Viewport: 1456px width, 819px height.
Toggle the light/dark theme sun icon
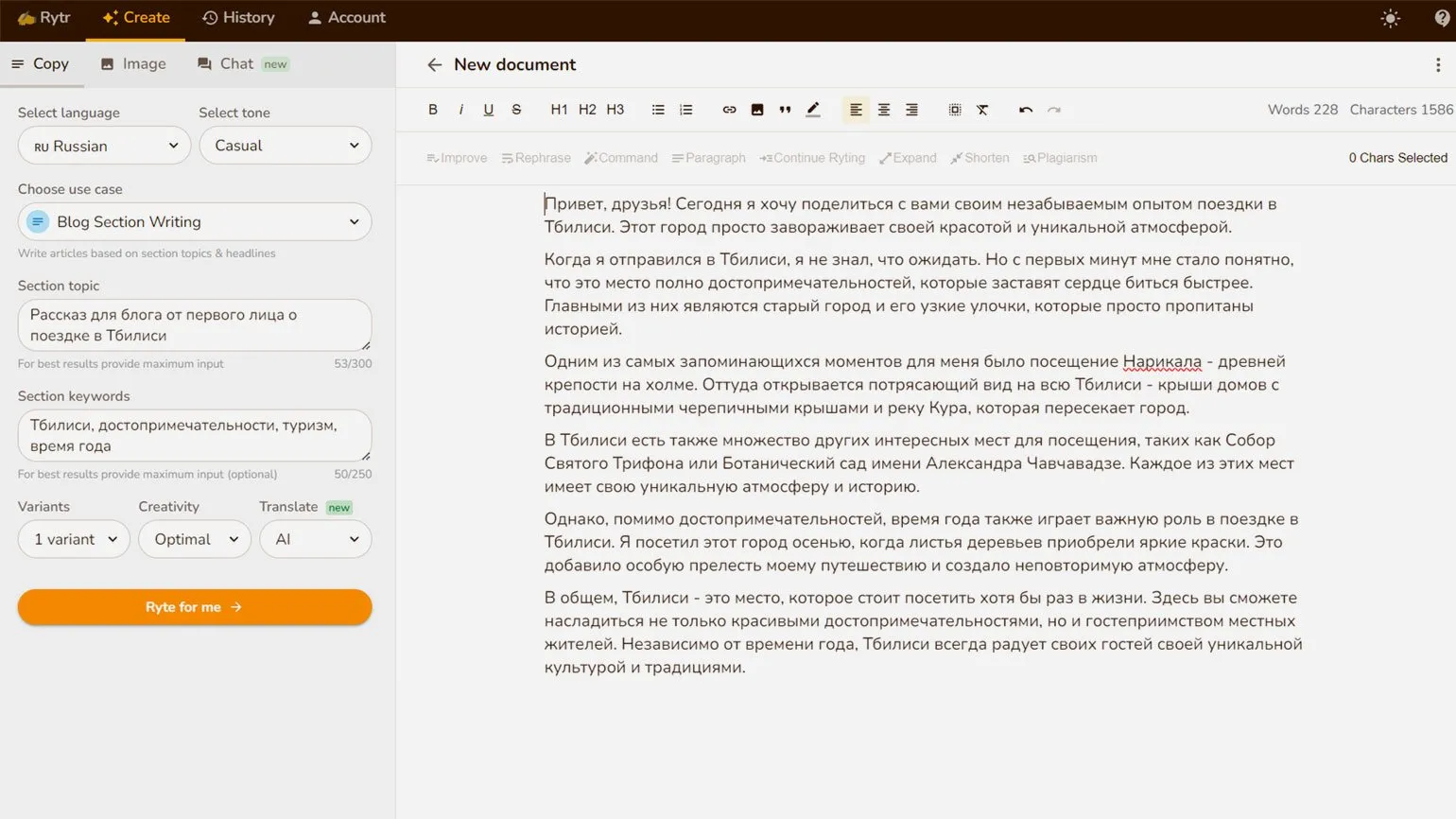(1390, 18)
